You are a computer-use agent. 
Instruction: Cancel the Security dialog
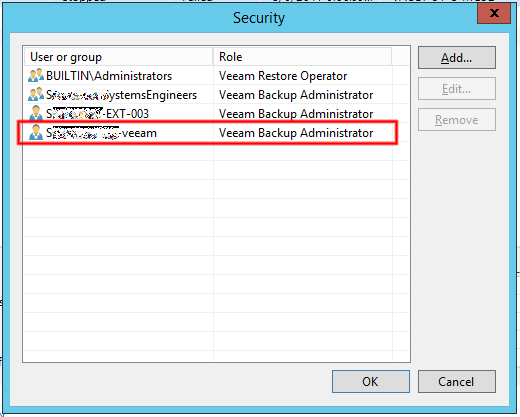point(457,381)
